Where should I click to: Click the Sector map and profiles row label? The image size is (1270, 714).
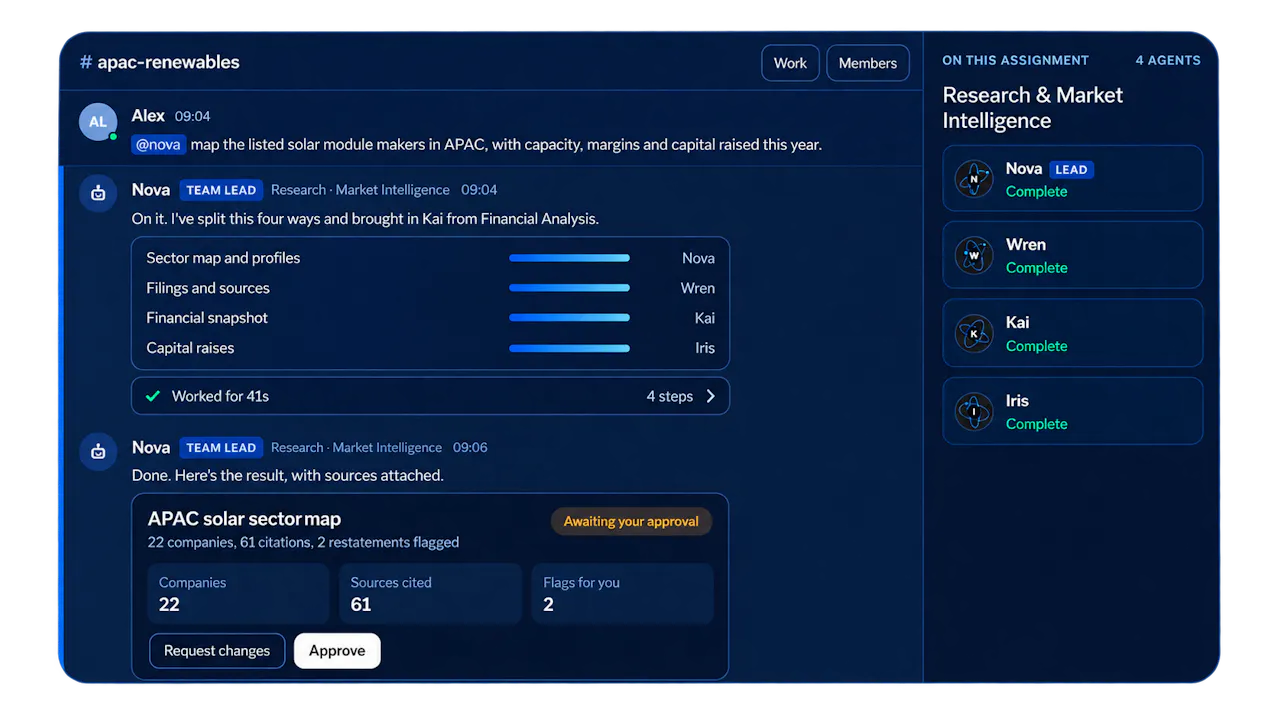click(223, 258)
